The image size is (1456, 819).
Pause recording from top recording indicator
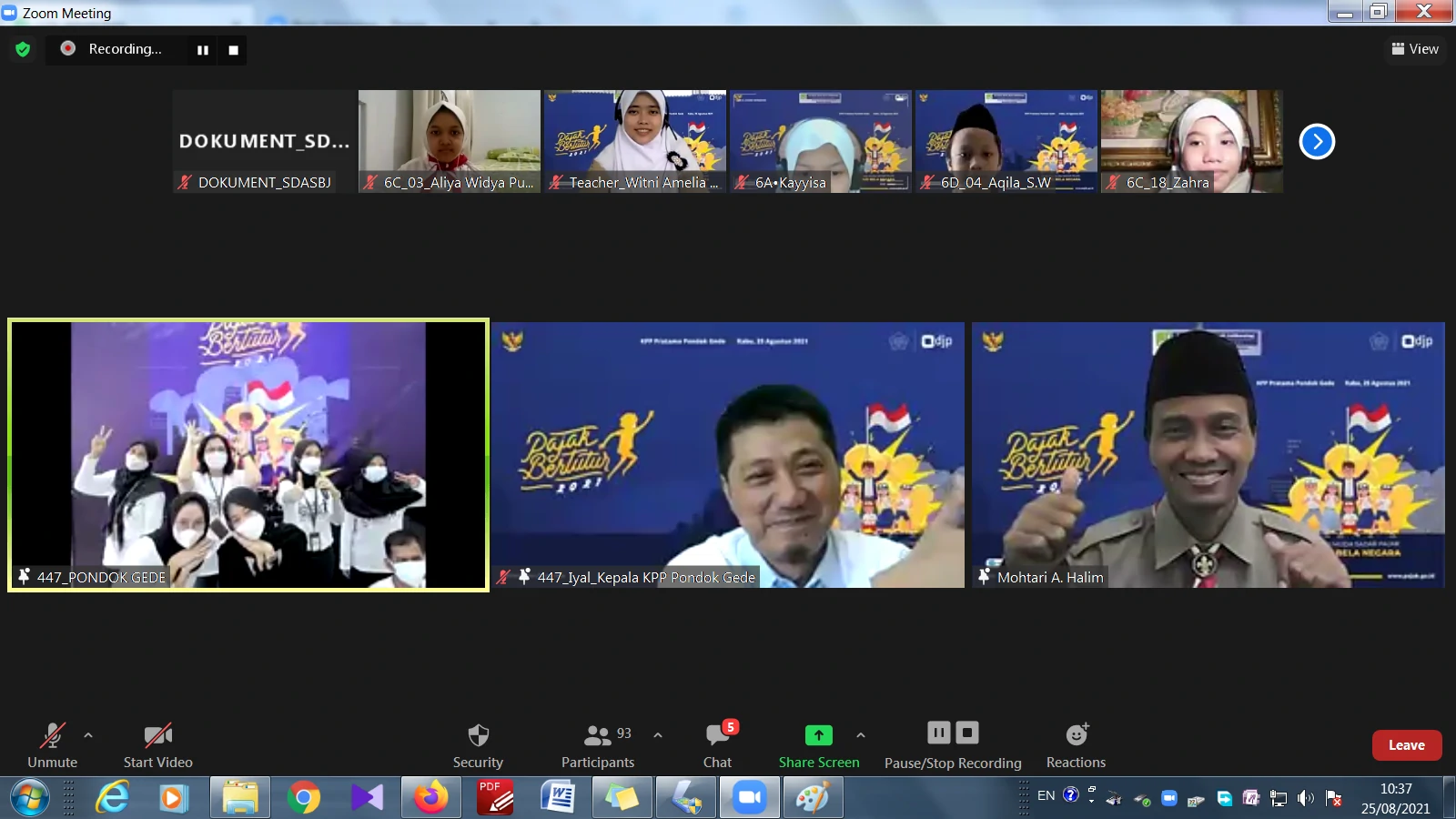203,50
